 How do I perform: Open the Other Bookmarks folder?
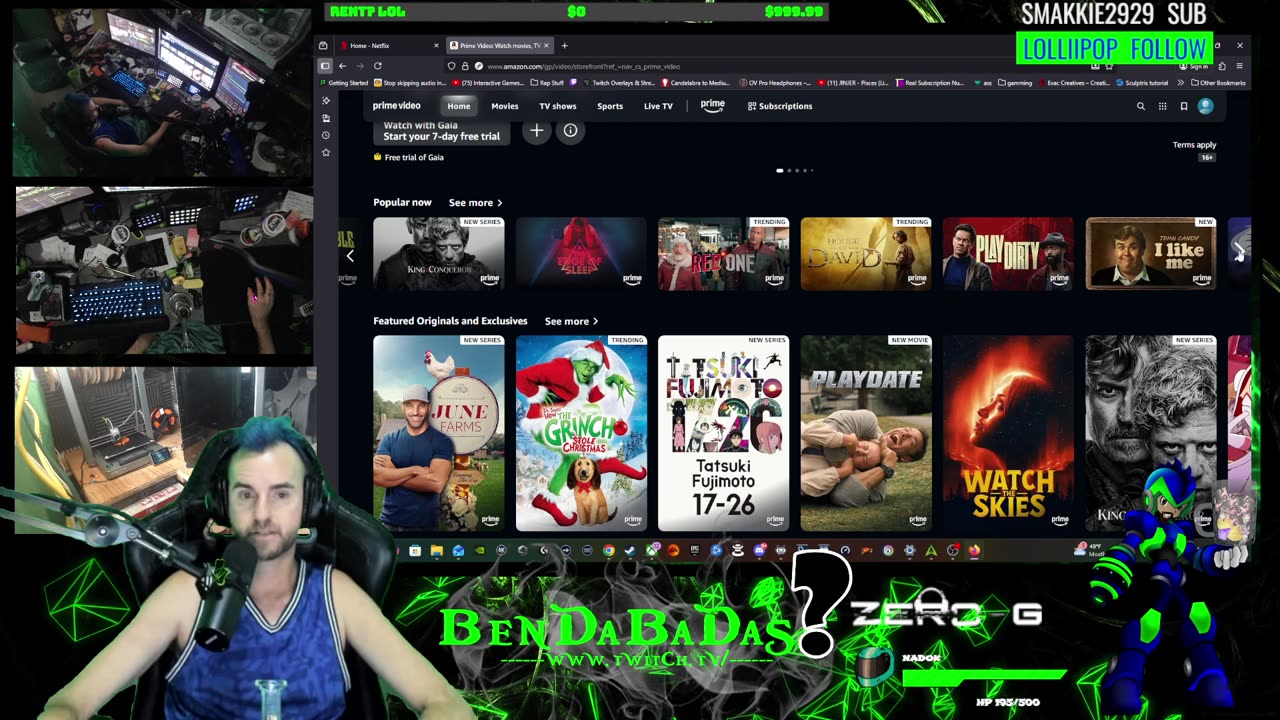pyautogui.click(x=1218, y=83)
